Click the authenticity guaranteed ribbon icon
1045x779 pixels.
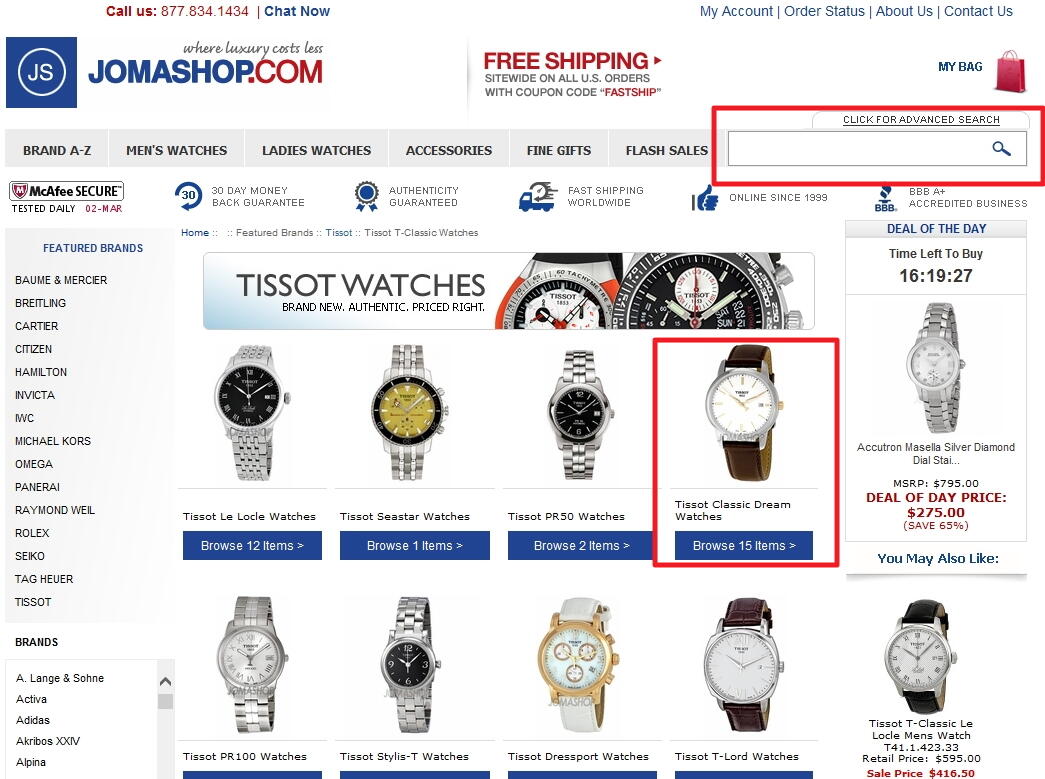pyautogui.click(x=367, y=196)
